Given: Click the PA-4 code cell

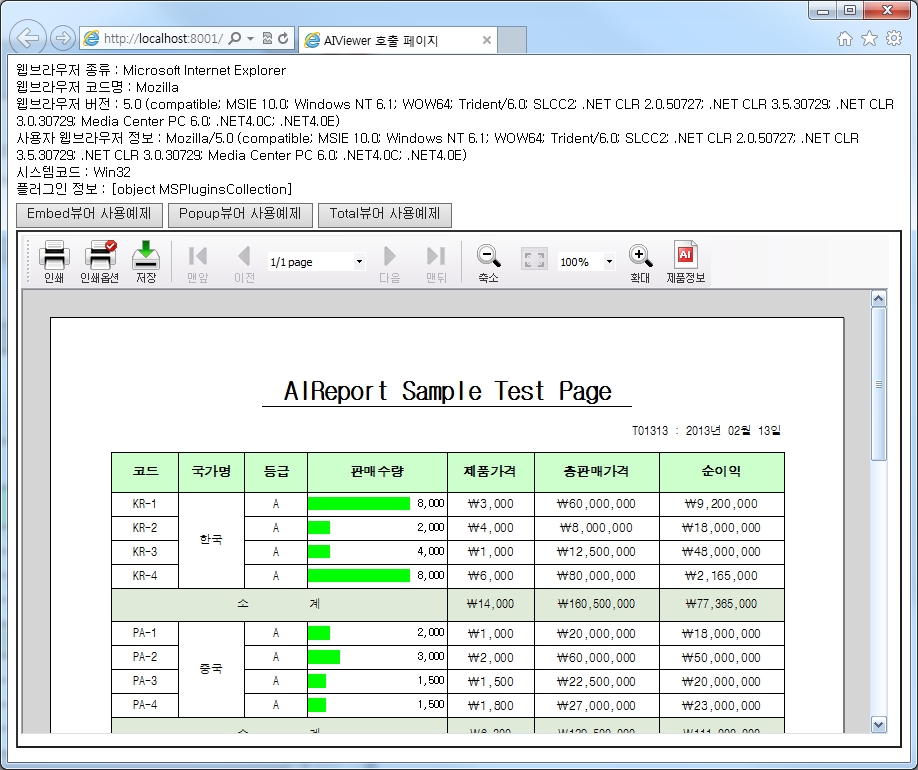Looking at the screenshot, I should click(x=145, y=705).
